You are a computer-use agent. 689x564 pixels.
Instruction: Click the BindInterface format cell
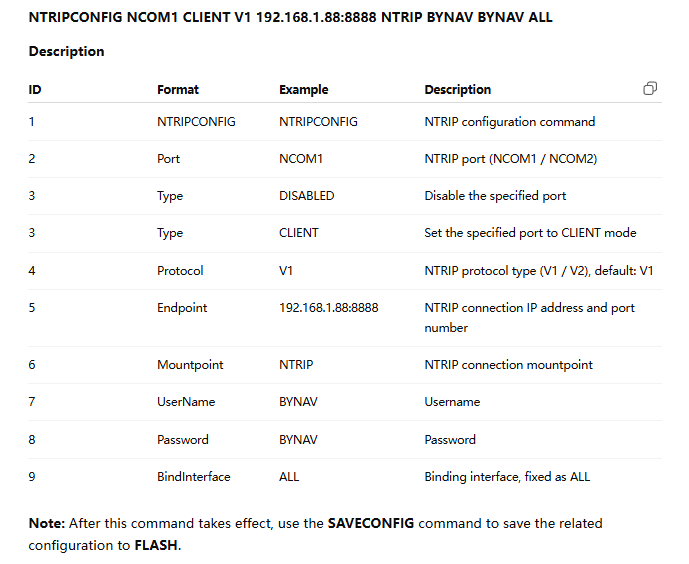point(194,477)
